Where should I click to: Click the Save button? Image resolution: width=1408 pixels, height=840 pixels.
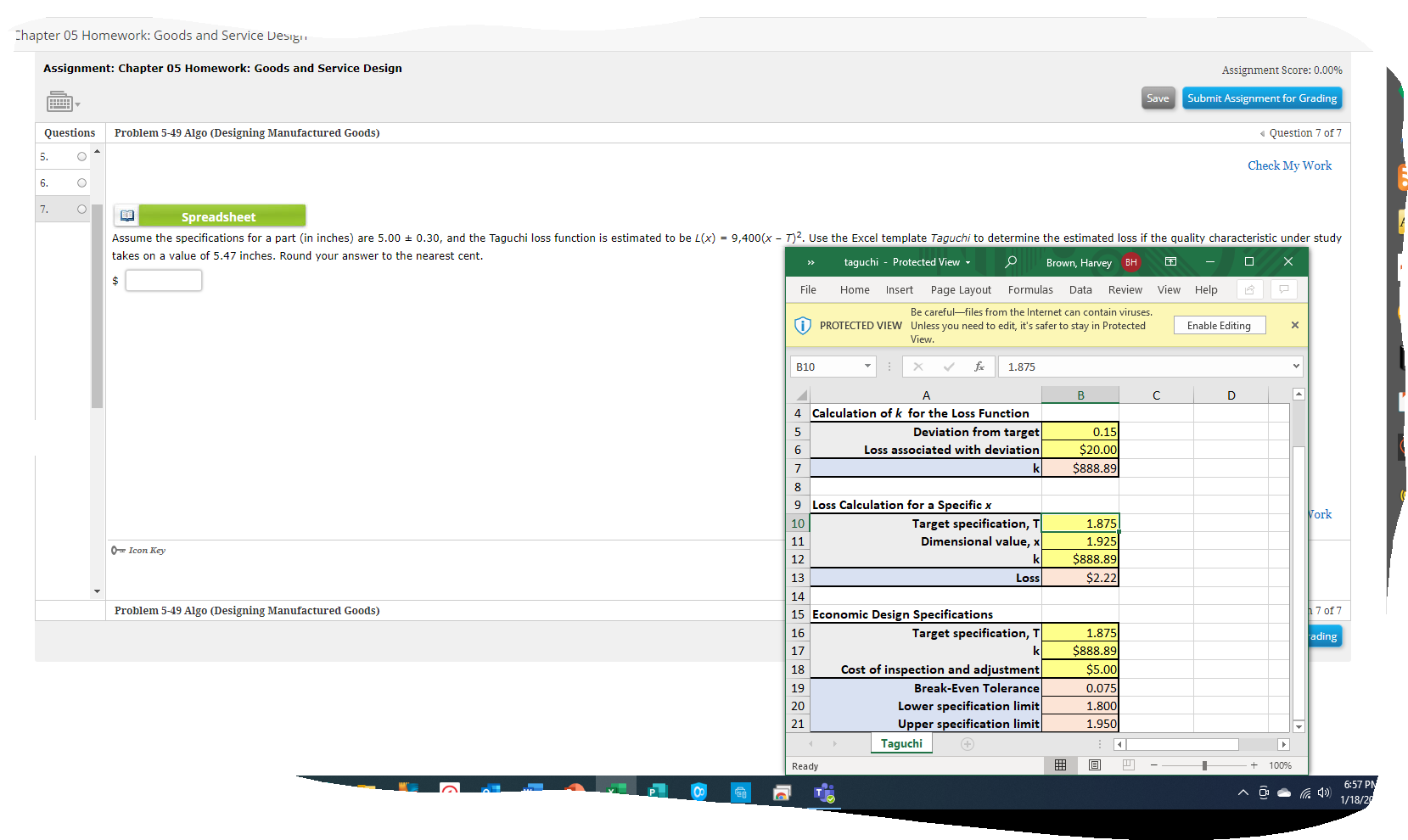[1158, 98]
